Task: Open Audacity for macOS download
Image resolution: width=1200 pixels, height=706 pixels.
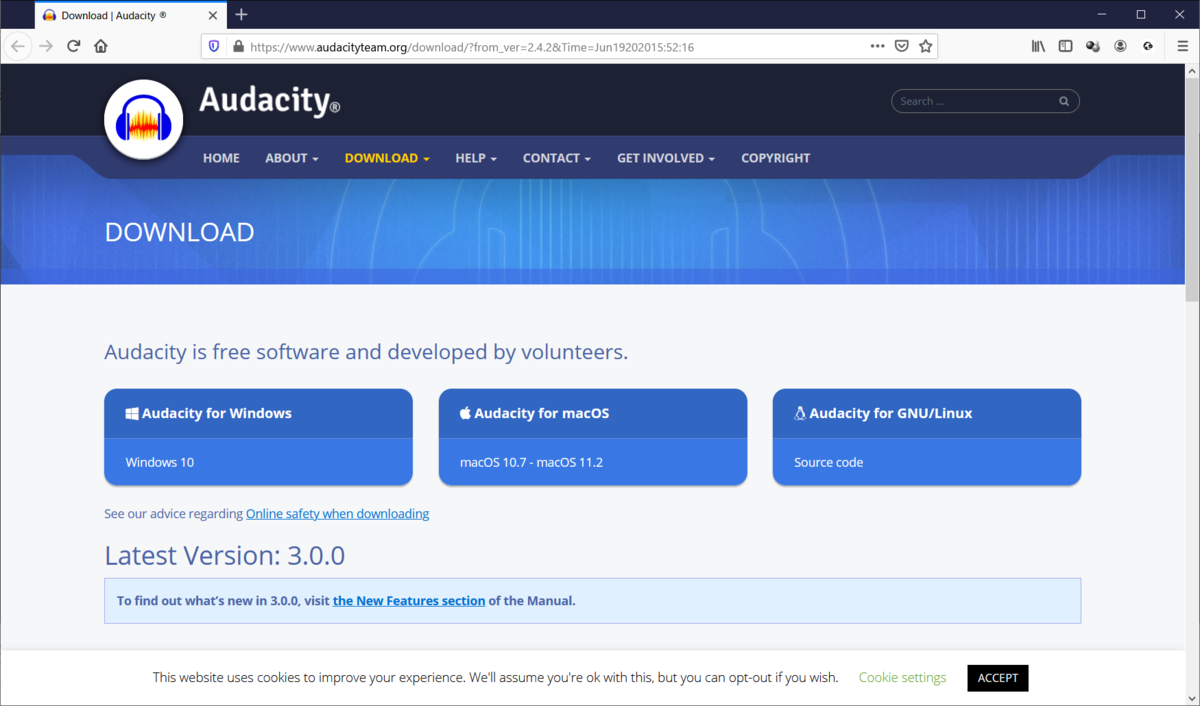Action: pos(593,413)
